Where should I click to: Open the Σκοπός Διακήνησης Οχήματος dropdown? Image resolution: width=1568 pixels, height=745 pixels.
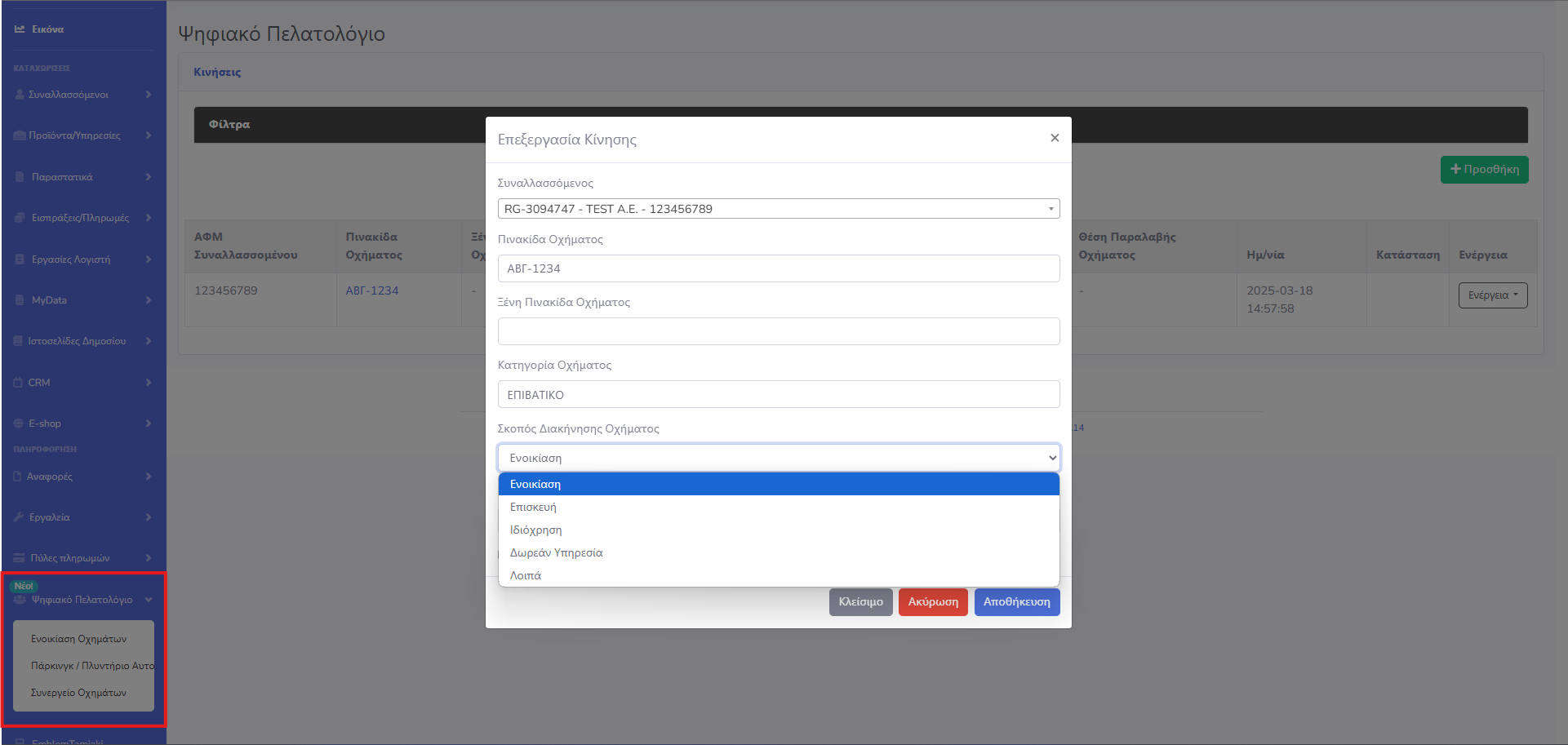[779, 458]
